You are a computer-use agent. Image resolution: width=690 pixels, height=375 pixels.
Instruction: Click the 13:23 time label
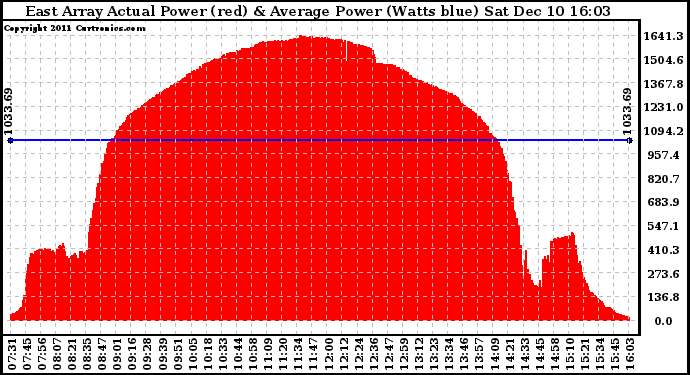434,354
